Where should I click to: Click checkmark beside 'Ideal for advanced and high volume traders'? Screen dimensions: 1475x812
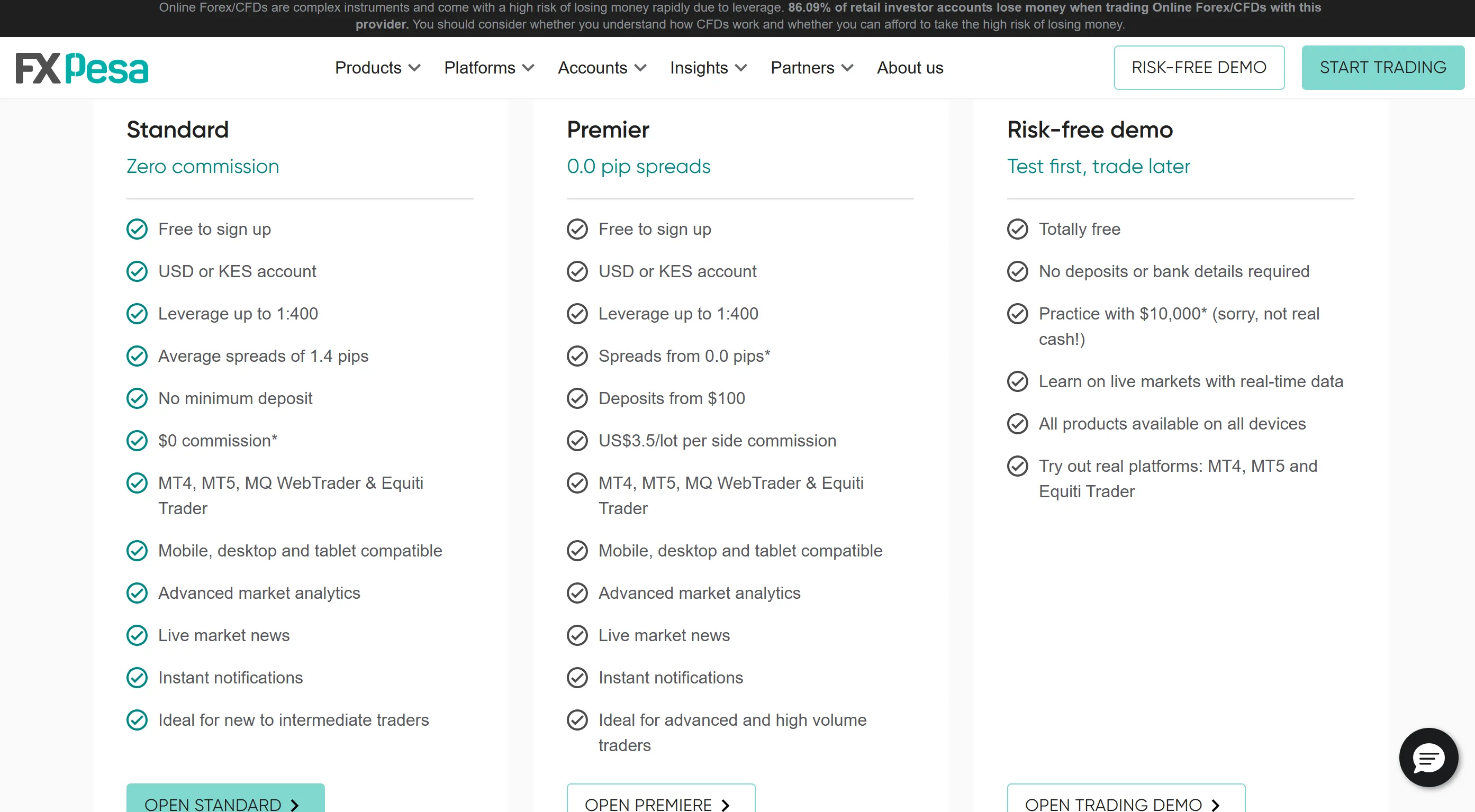[x=577, y=720]
